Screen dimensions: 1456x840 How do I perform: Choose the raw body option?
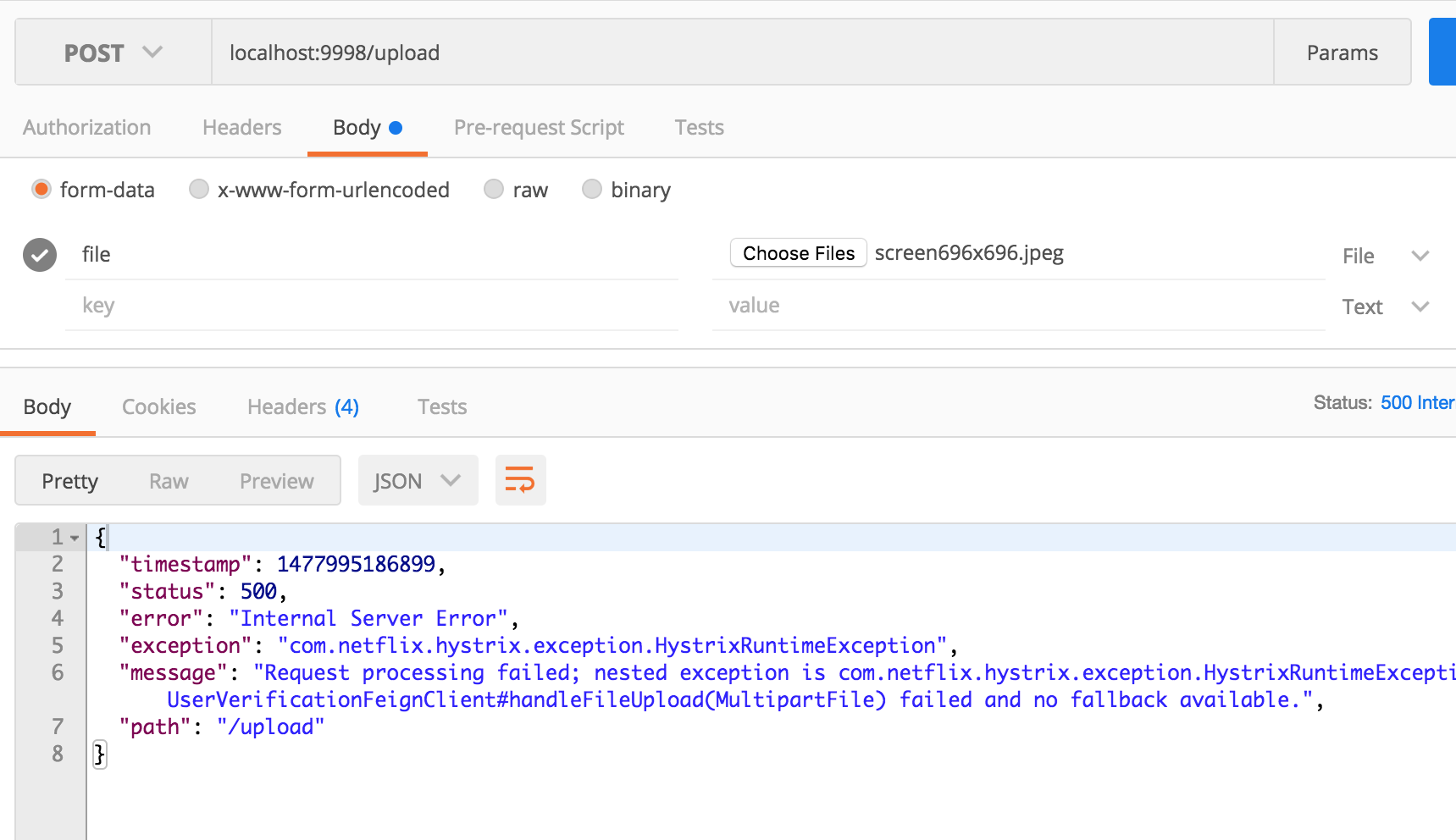(x=494, y=189)
